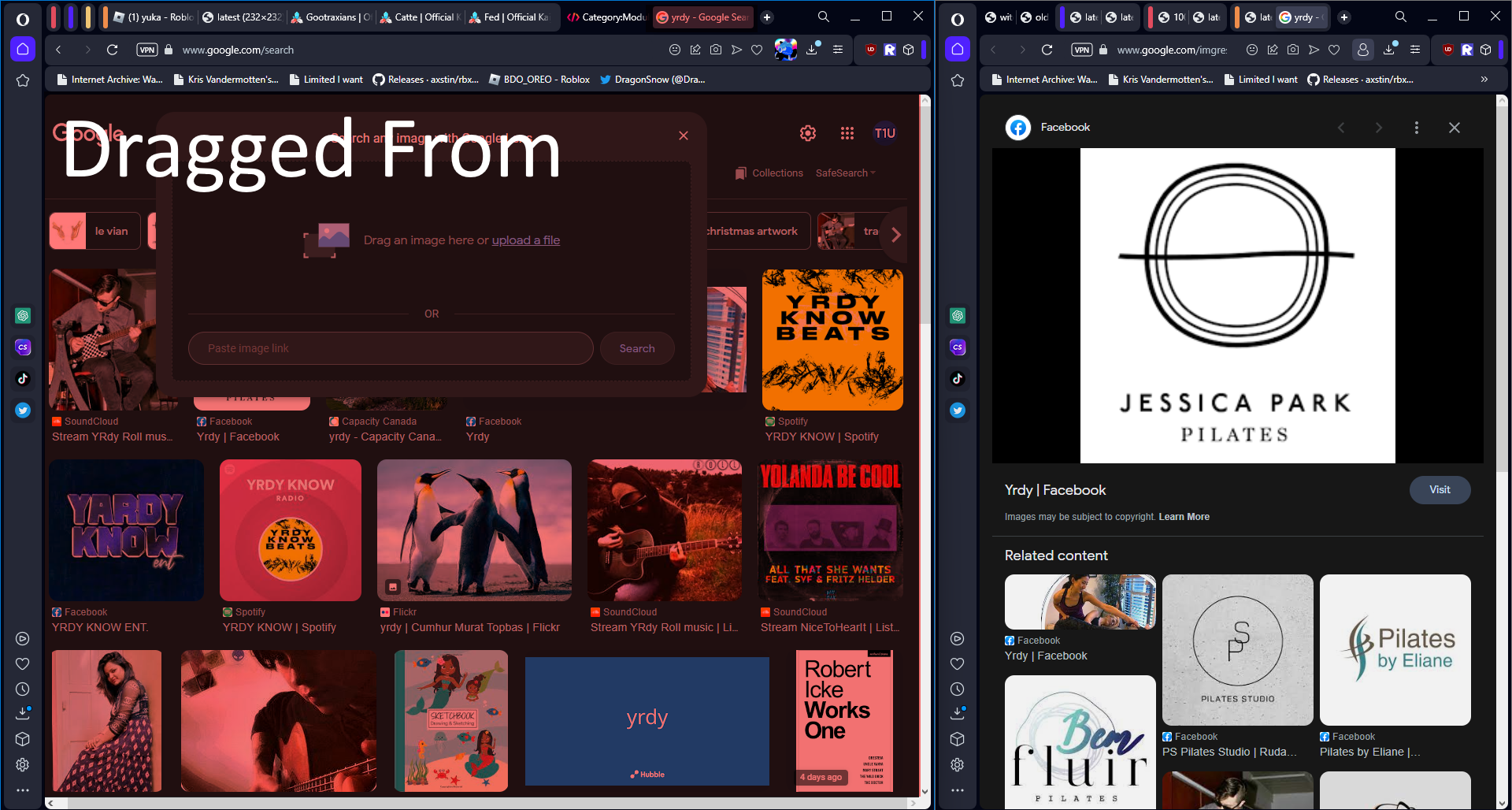
Task: Open extensions cube in right window sidebar
Action: coord(958,739)
